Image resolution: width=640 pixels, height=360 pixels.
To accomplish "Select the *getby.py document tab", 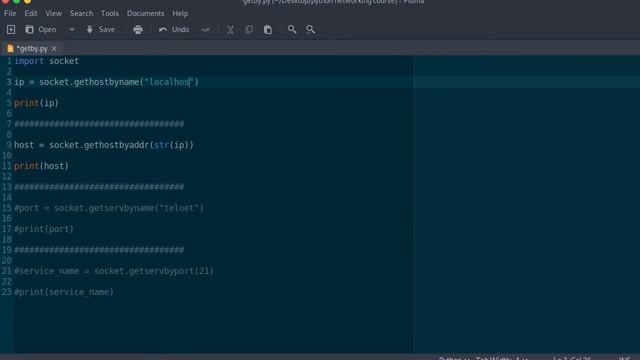I will (x=32, y=49).
